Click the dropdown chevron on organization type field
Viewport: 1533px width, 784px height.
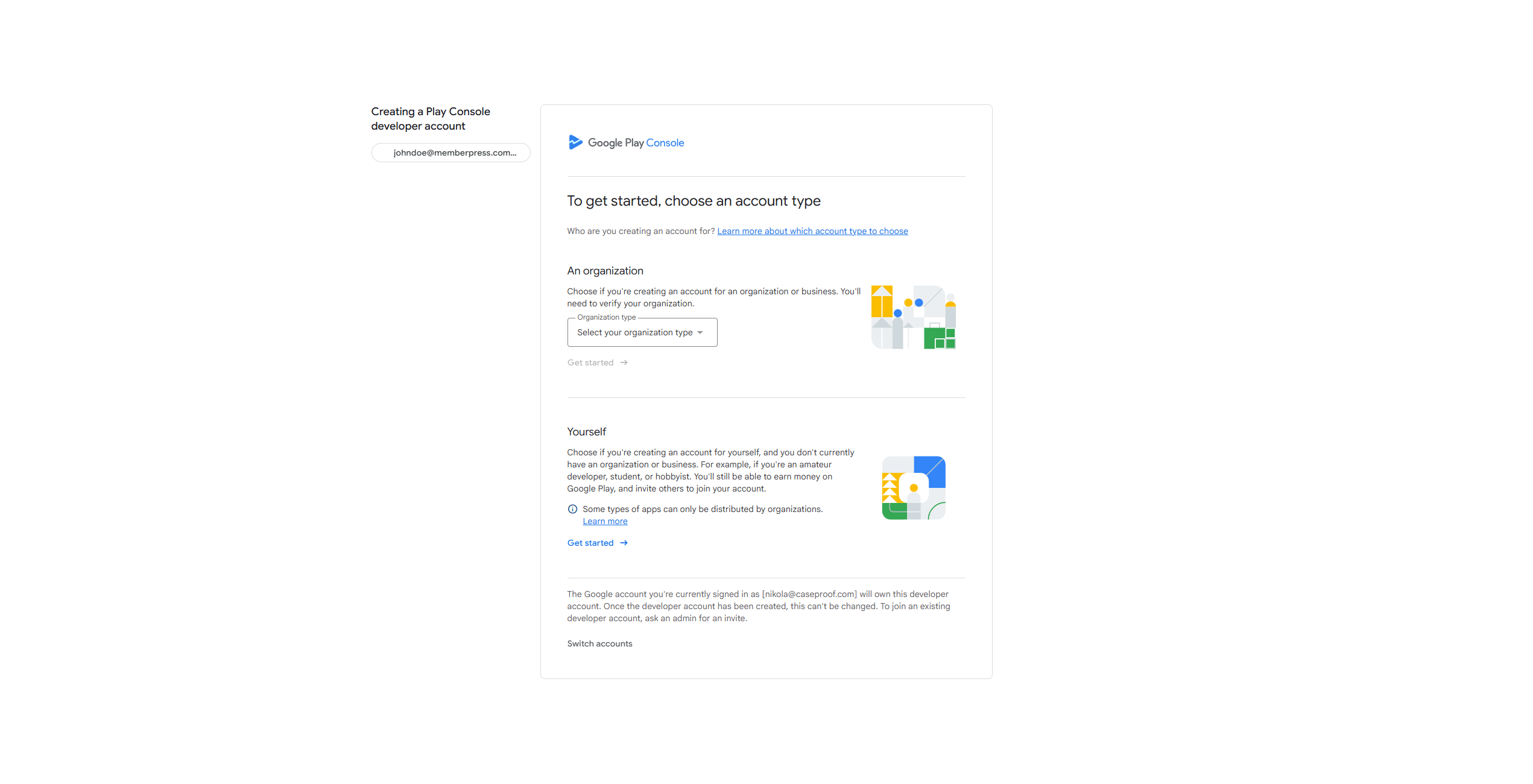700,332
